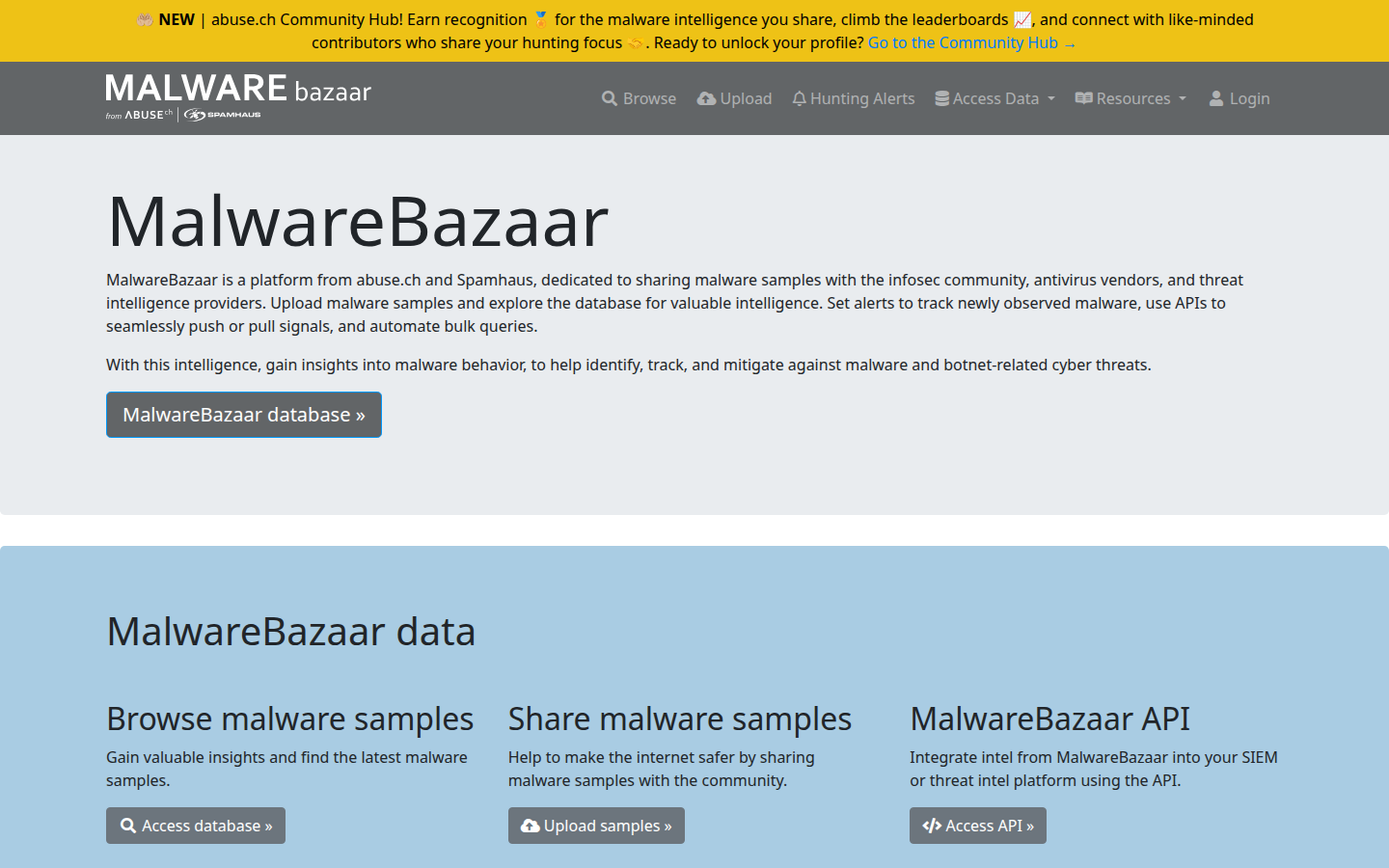
Task: Click the Spamhaus logo in header
Action: pyautogui.click(x=223, y=115)
